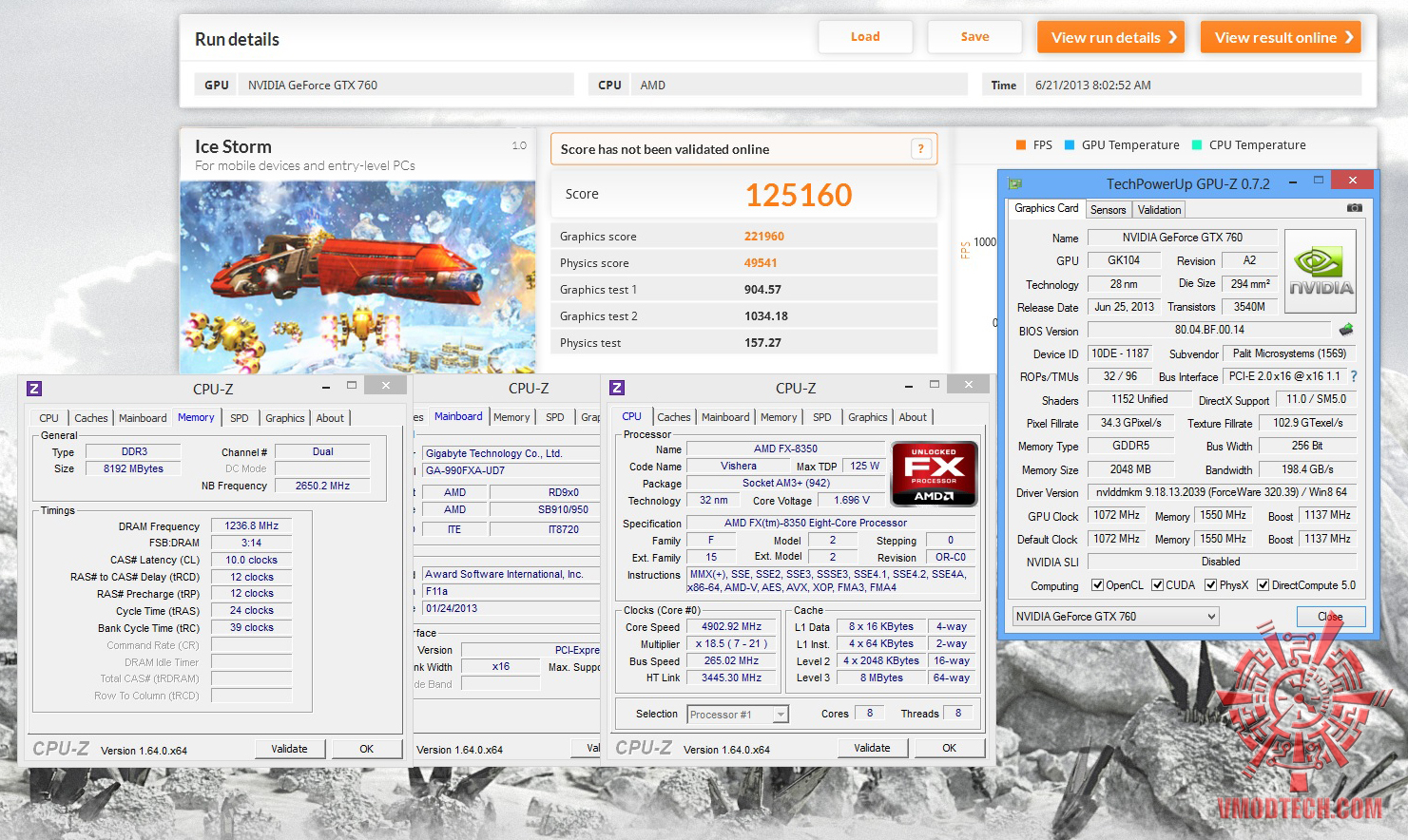This screenshot has height=840, width=1408.
Task: Open the NVIDIA GeForce GTX 760 card dropdown
Action: coord(1115,617)
